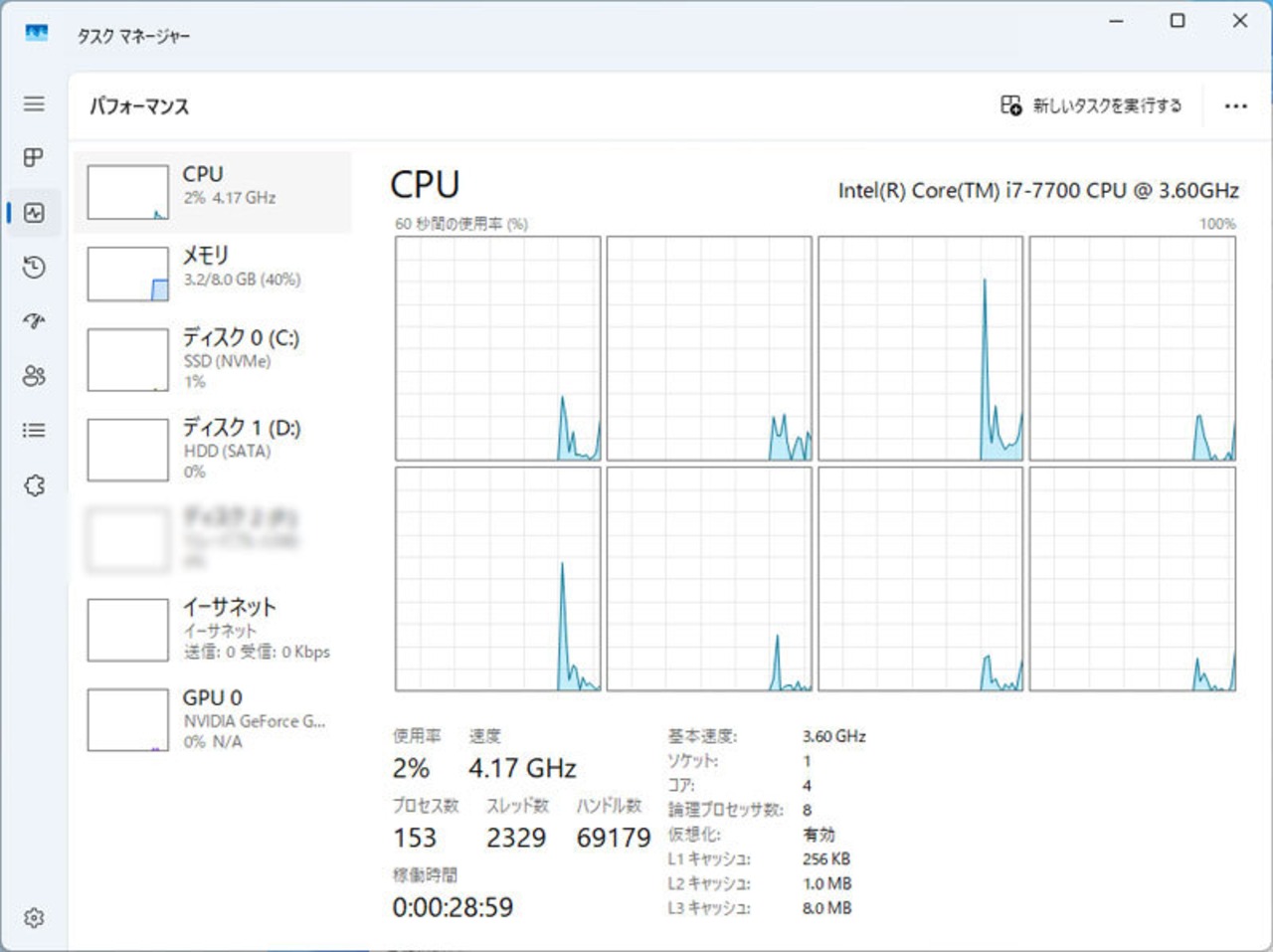Select the メモリ performance item
The image size is (1273, 952).
click(x=213, y=273)
